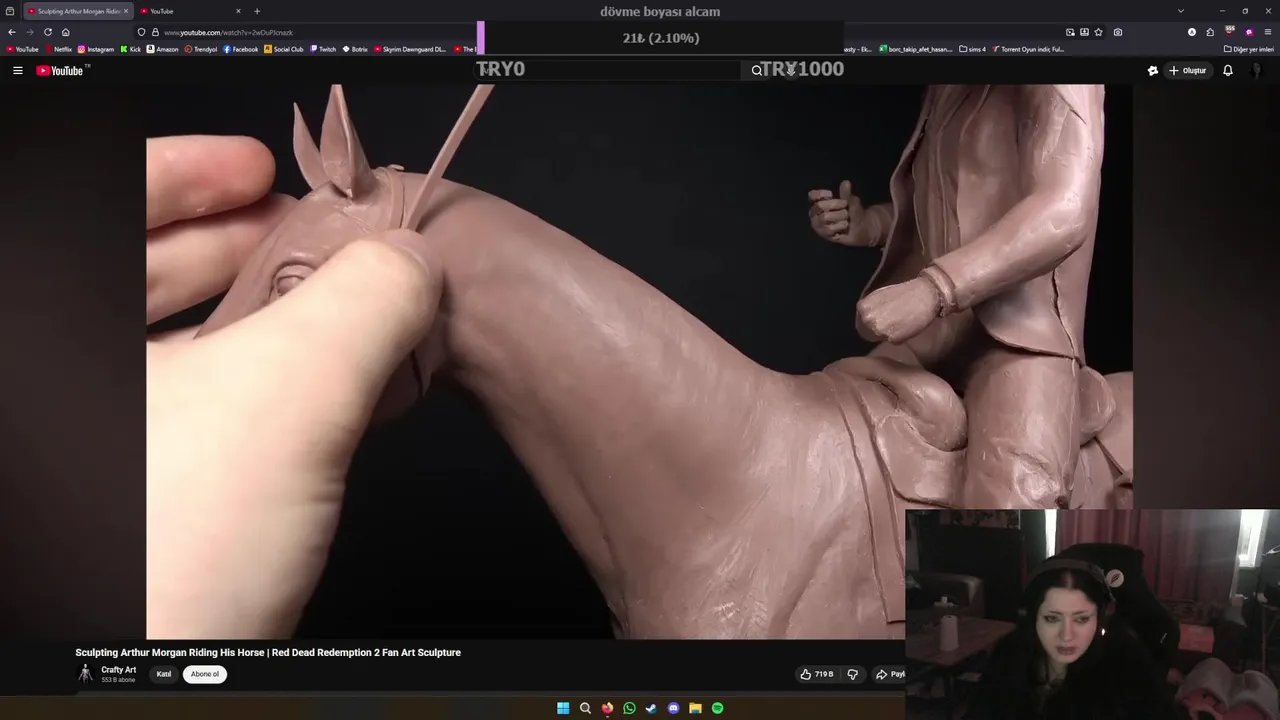1280x720 pixels.
Task: Click the tracking protection shield icon
Action: click(141, 32)
